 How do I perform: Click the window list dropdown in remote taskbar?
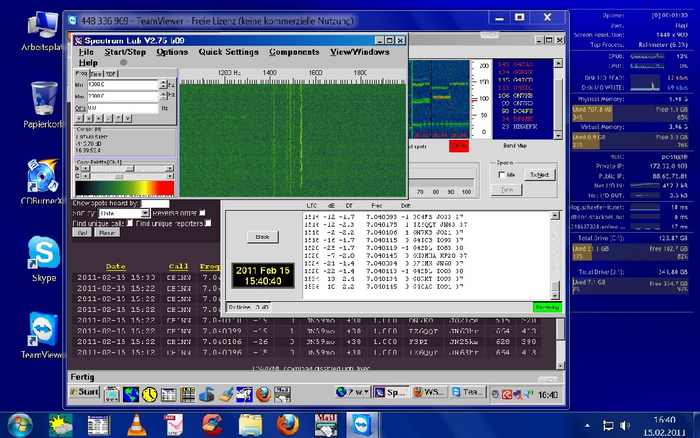(354, 392)
